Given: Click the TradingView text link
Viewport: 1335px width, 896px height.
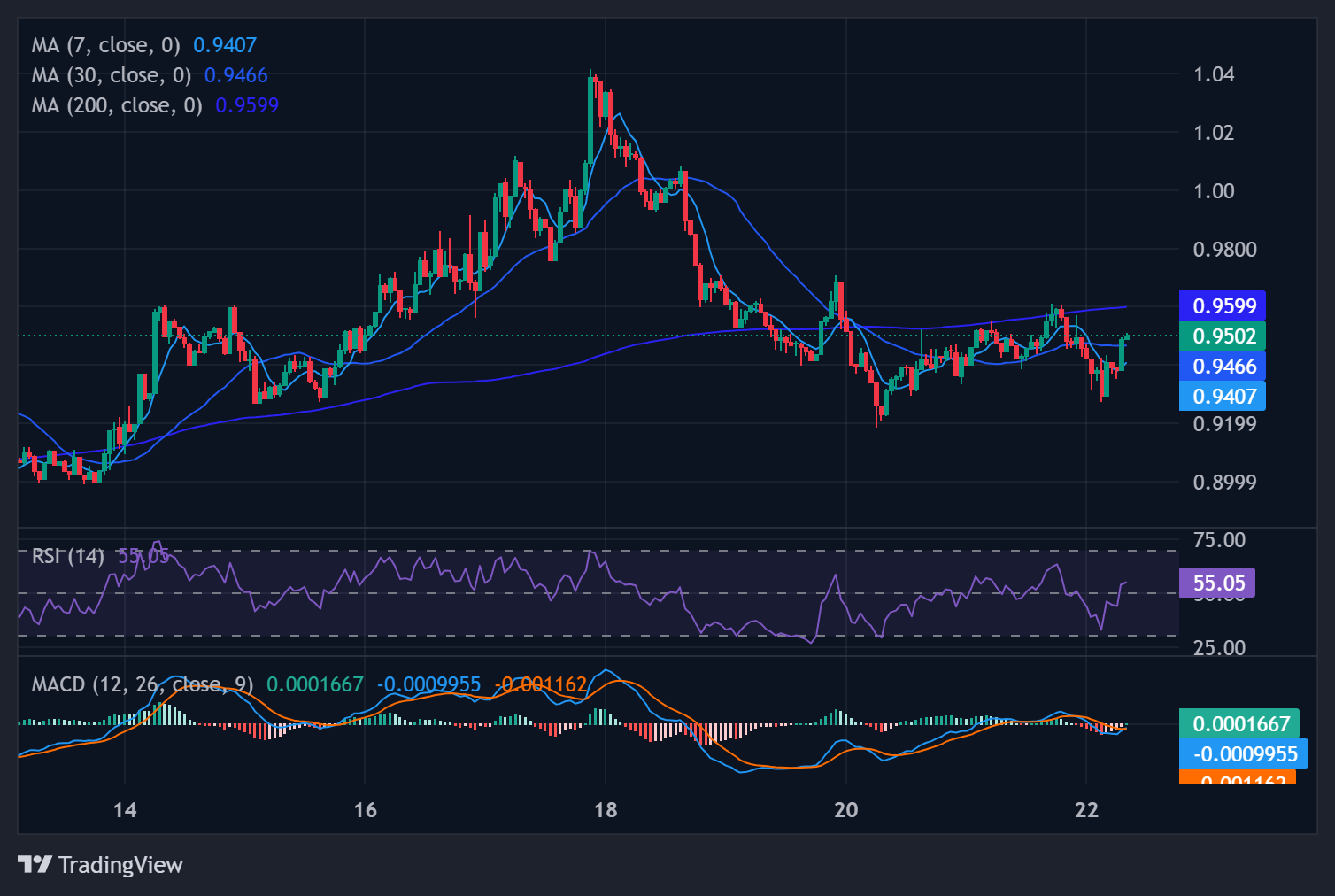Looking at the screenshot, I should click(x=120, y=865).
